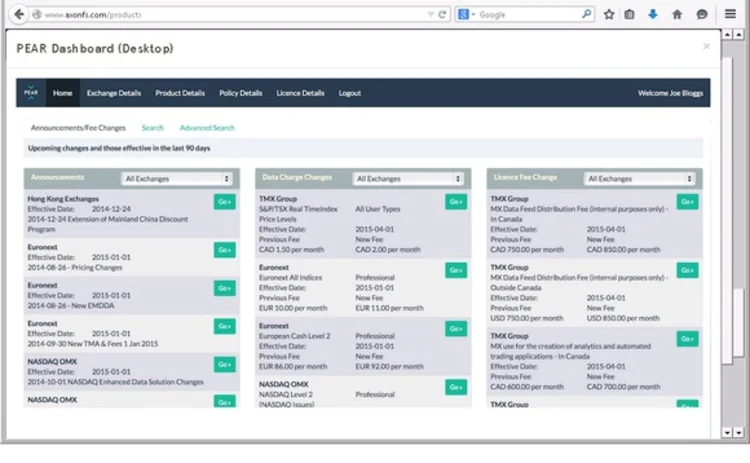The width and height of the screenshot is (750, 463).
Task: Click Go for NASDAQ Enhanced Data Solution Changes
Action: tap(224, 364)
